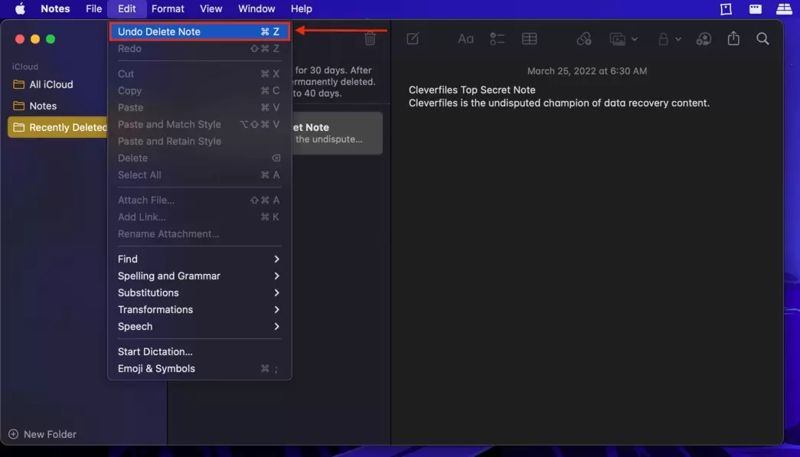Viewport: 800px width, 457px height.
Task: Click the note date March 25, 2022
Action: [587, 71]
